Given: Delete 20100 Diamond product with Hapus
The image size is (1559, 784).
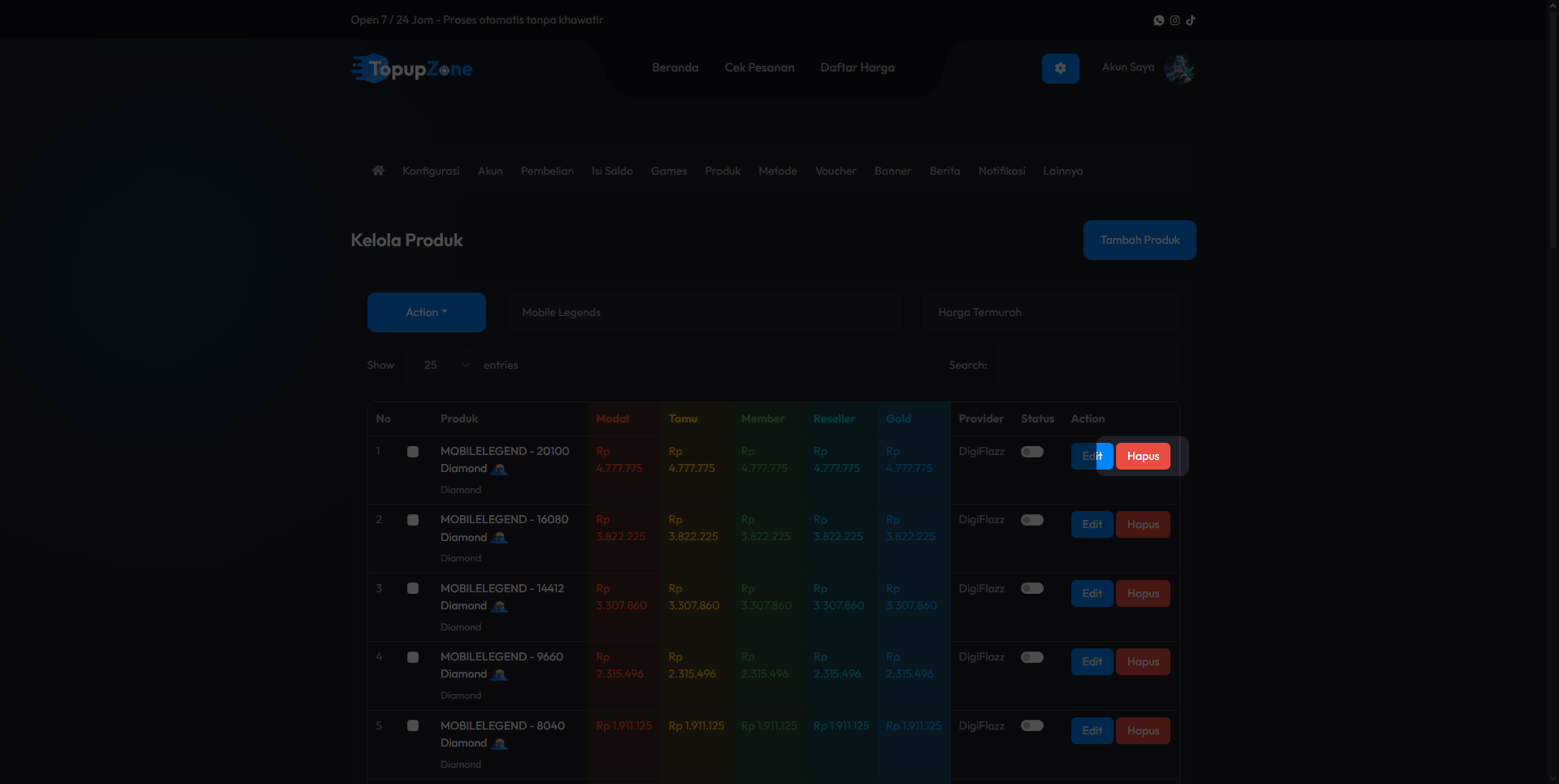Looking at the screenshot, I should [1143, 456].
